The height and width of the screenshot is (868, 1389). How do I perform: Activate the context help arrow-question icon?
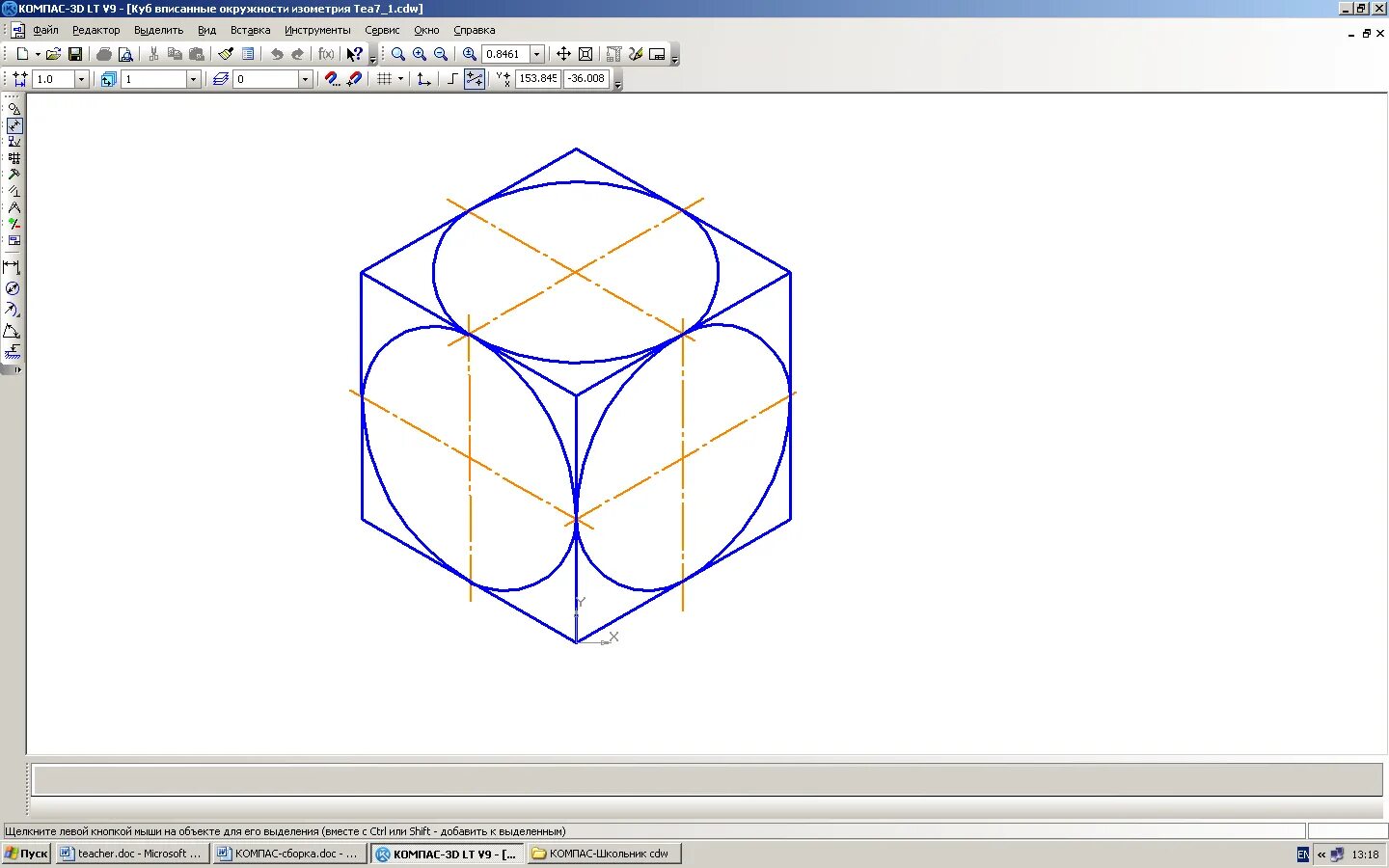pyautogui.click(x=355, y=54)
